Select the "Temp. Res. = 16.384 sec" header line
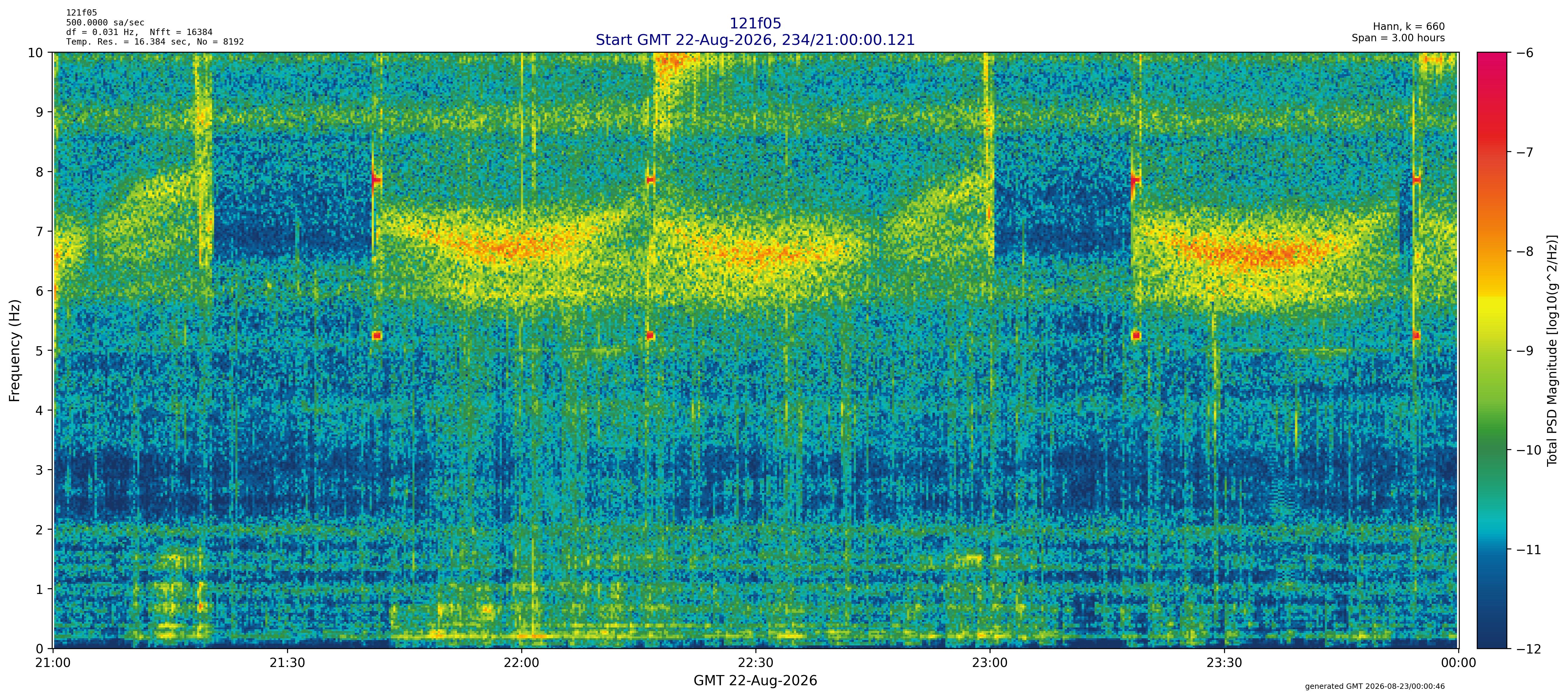 click(155, 42)
